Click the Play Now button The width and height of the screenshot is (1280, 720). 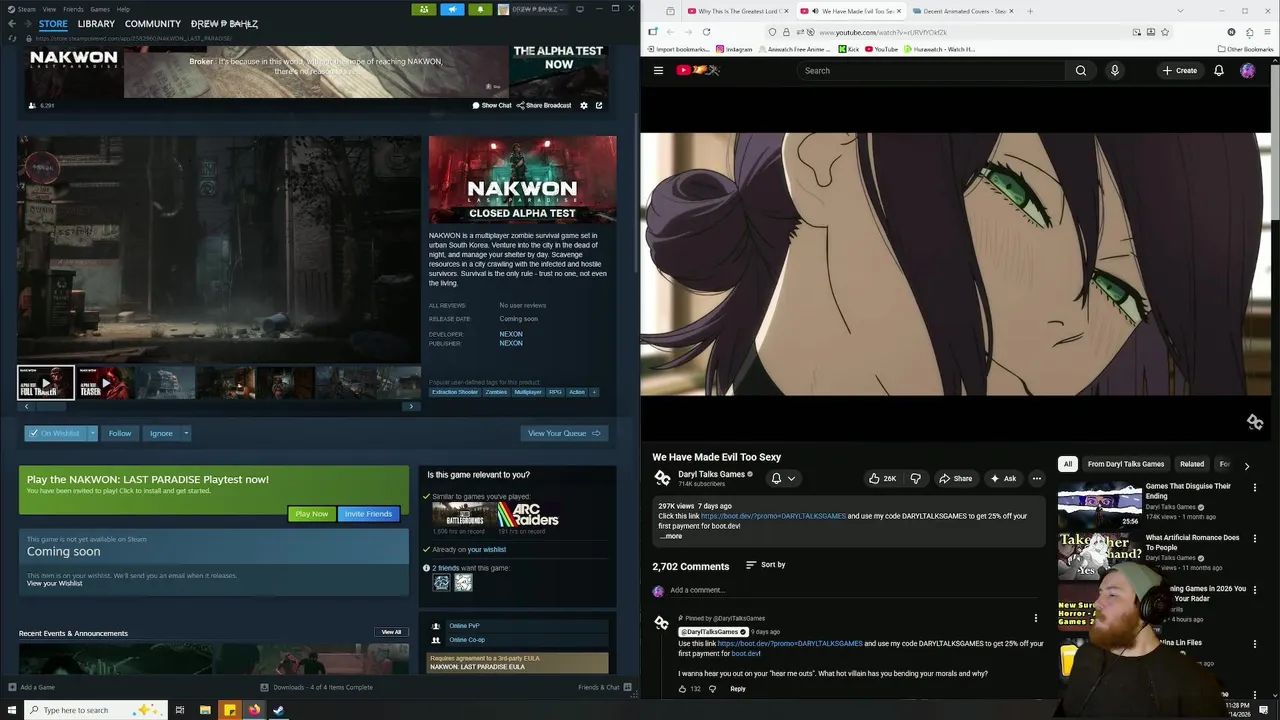pos(311,514)
